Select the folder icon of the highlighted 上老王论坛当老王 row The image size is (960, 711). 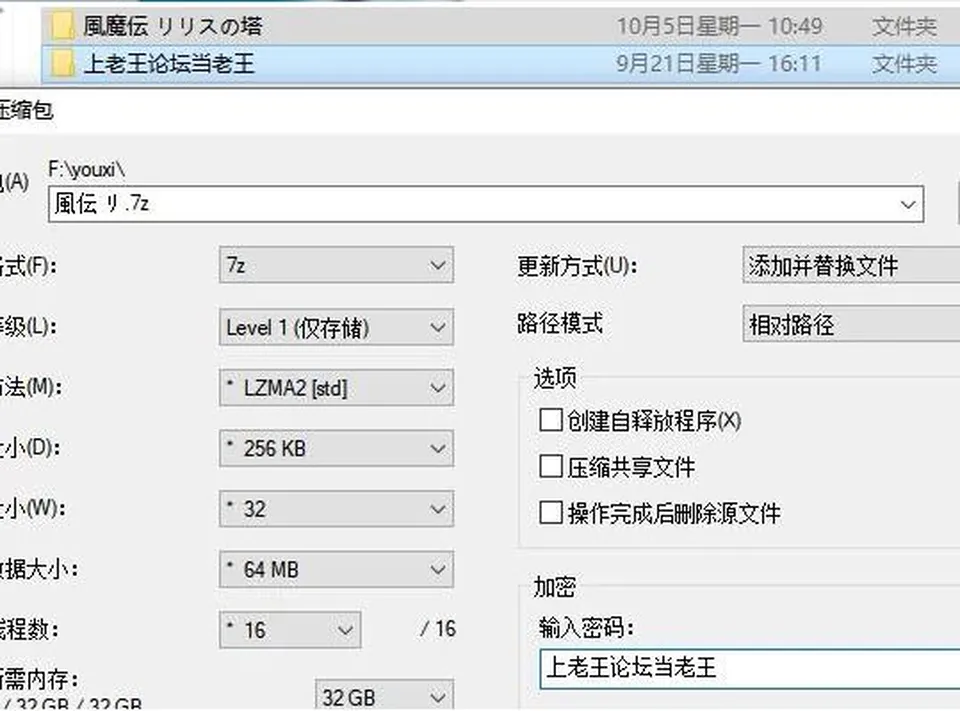[62, 64]
